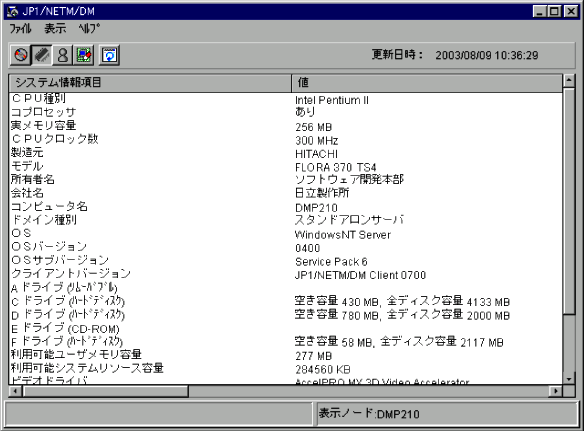Click the software information CD icon

point(20,56)
